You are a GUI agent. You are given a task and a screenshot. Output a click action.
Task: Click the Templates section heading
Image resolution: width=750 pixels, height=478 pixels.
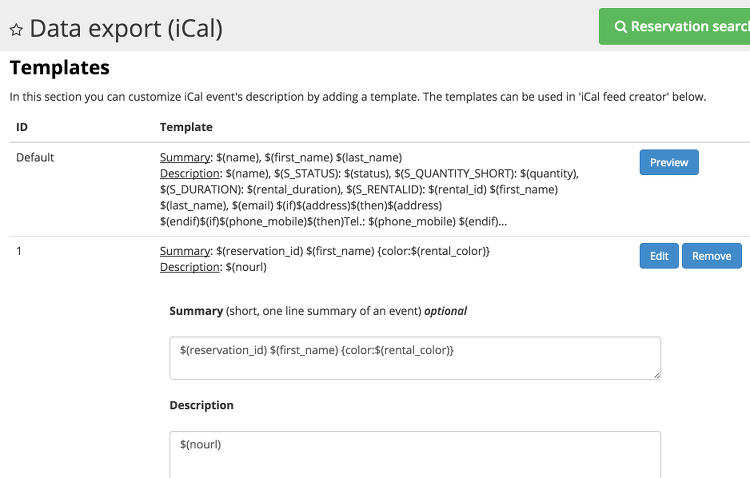click(x=59, y=68)
